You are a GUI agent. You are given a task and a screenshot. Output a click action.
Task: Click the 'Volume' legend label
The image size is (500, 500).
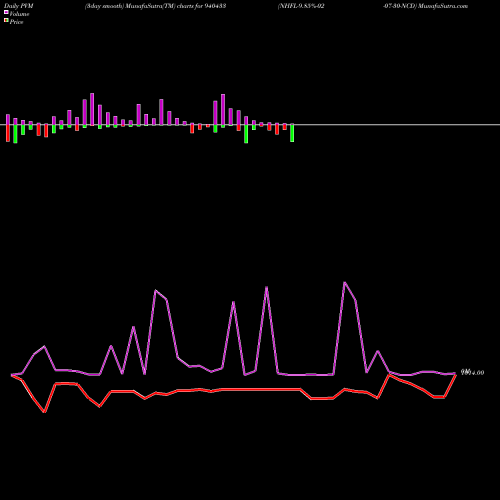click(x=19, y=14)
